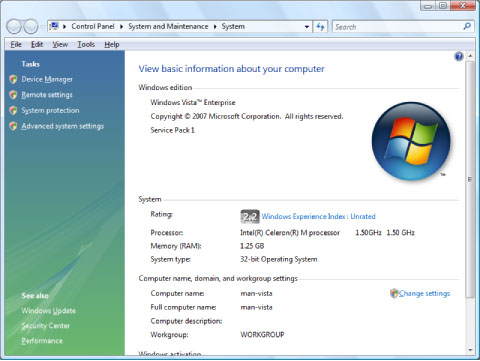This screenshot has width=480, height=361.
Task: Open the File menu
Action: click(16, 44)
